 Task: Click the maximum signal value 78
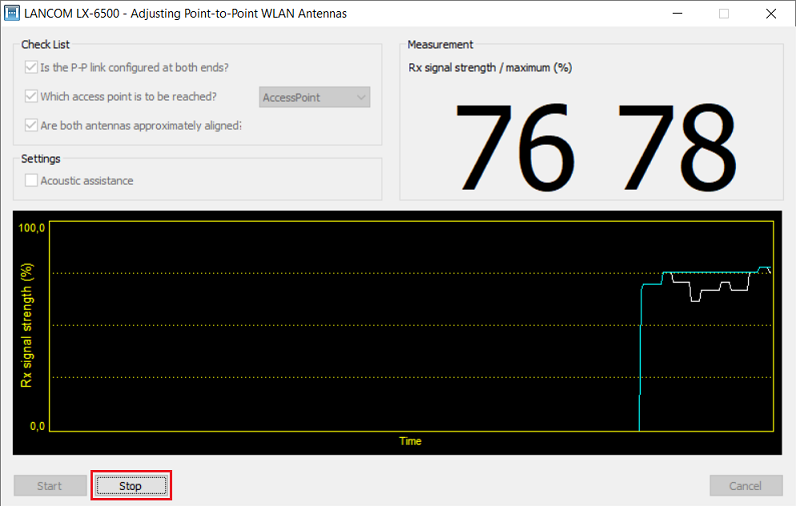click(x=676, y=146)
